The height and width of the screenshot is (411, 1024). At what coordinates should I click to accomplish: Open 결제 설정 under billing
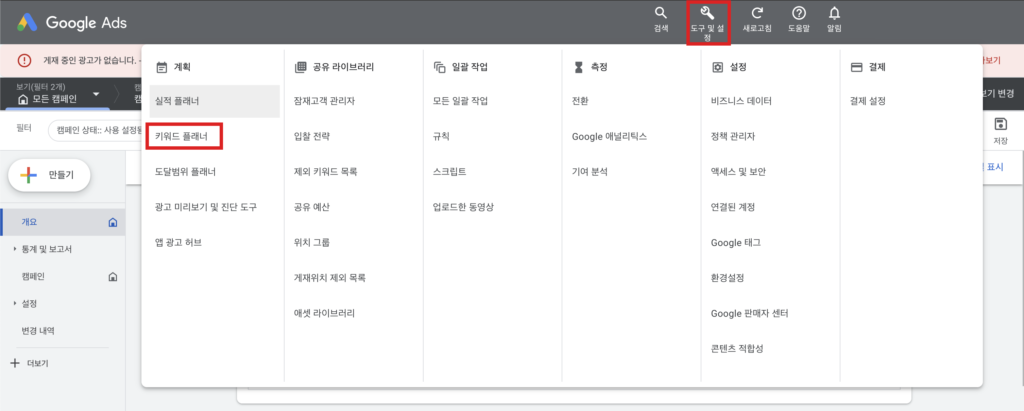tap(867, 101)
